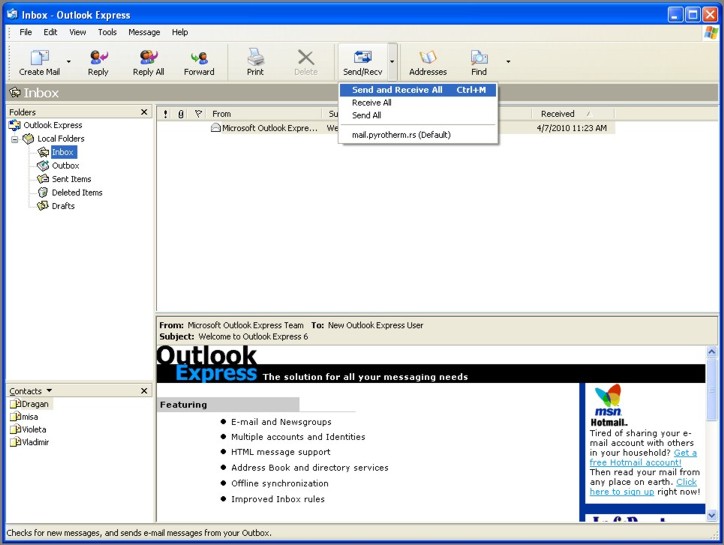Open the Addresses book icon

[x=428, y=57]
